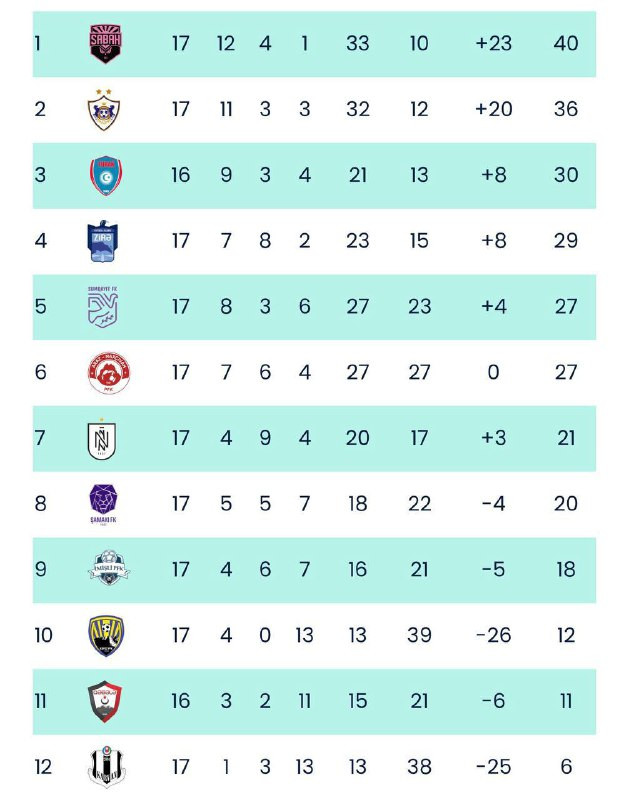The width and height of the screenshot is (629, 800).
Task: Select the Qarabağ two-star crest
Action: click(104, 110)
